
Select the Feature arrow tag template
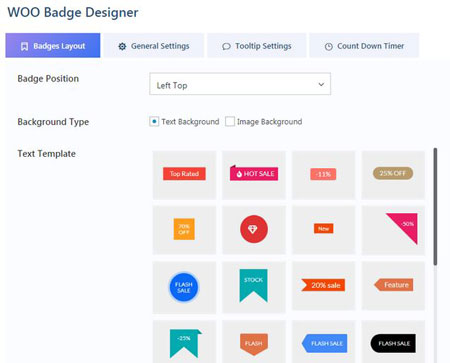[393, 286]
